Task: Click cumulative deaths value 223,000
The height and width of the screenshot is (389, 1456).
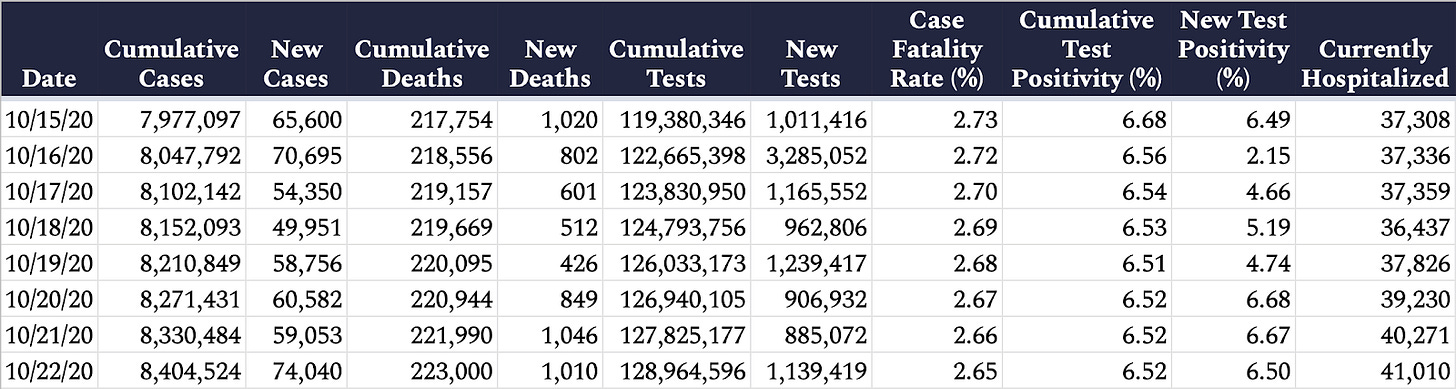Action: [453, 370]
